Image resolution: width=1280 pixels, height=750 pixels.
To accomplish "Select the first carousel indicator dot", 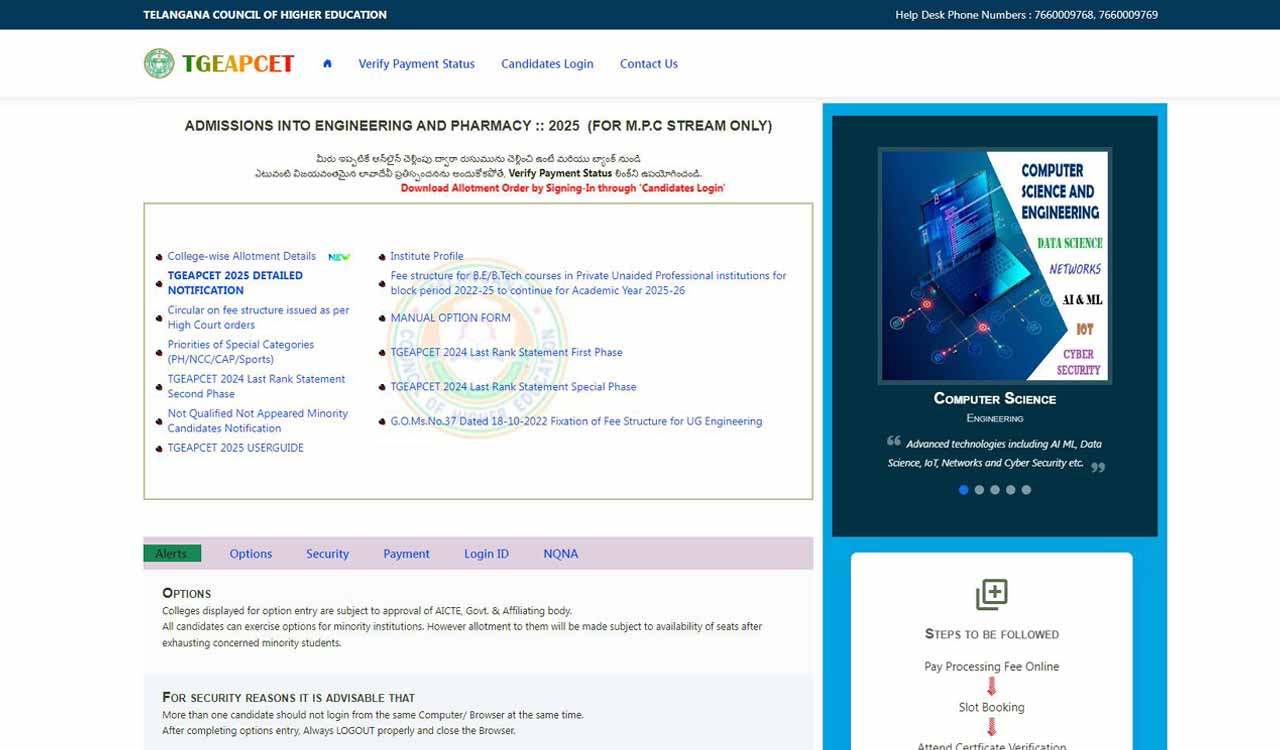I will 964,490.
